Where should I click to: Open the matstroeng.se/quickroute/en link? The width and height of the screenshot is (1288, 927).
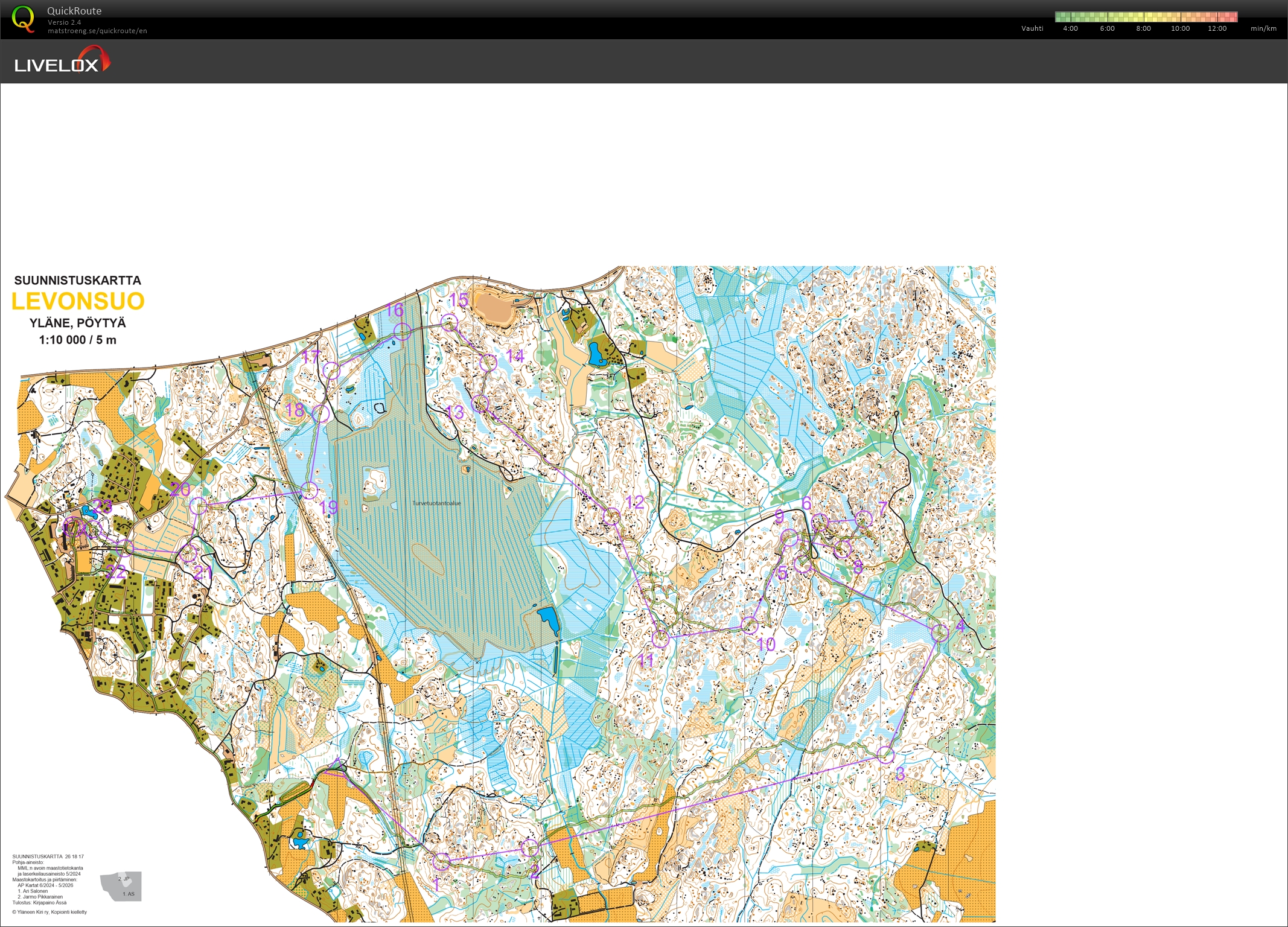(97, 31)
